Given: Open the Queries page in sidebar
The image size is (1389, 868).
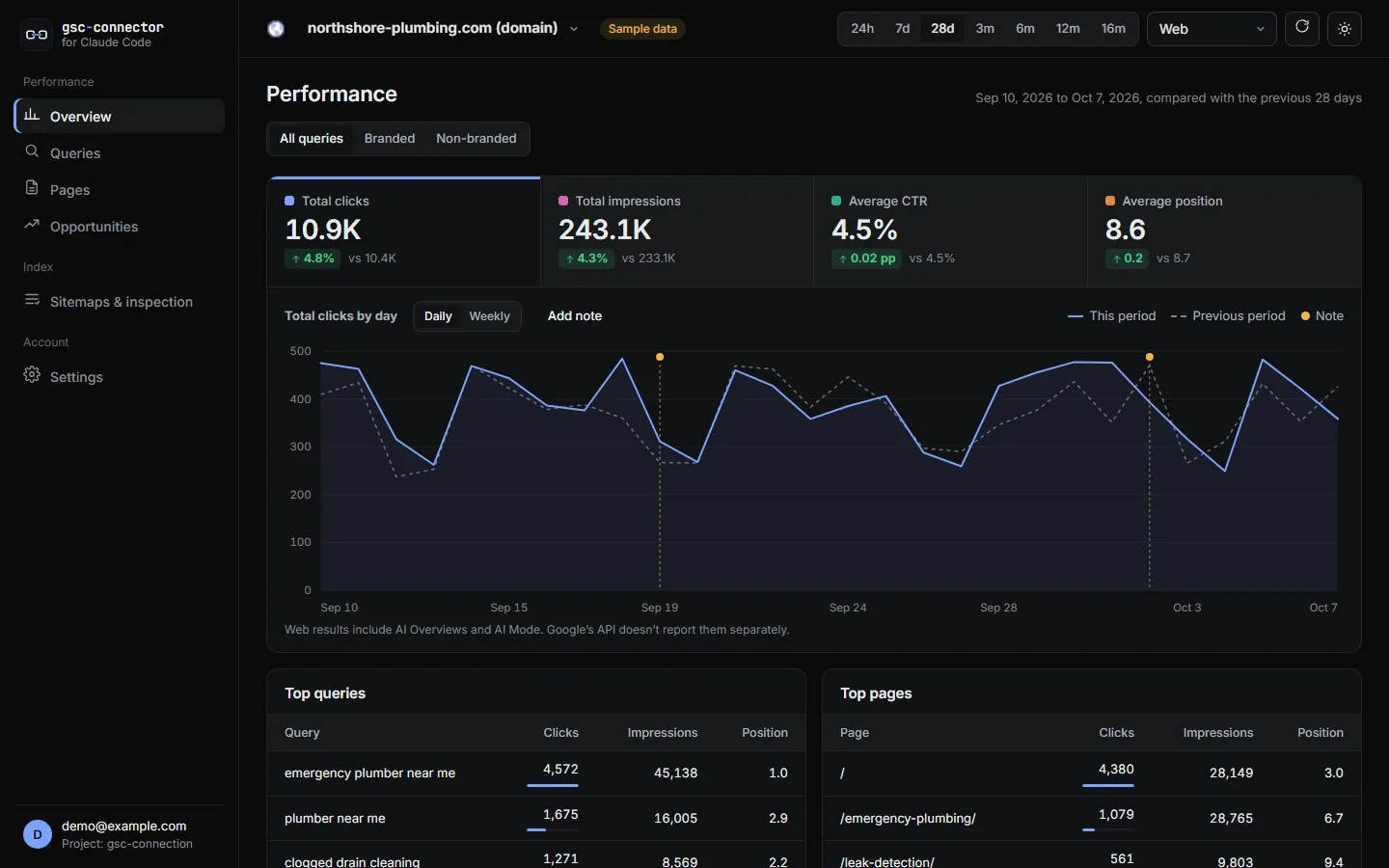Looking at the screenshot, I should pos(120,152).
